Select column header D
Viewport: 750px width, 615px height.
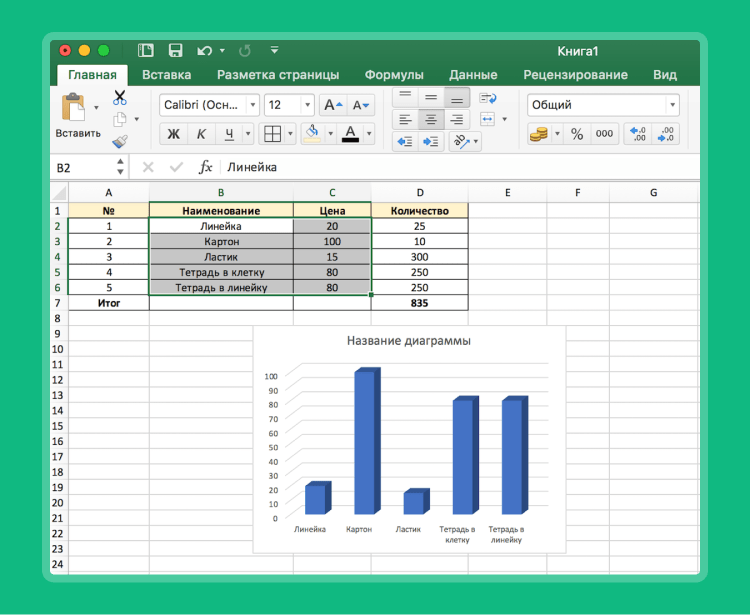[x=420, y=192]
